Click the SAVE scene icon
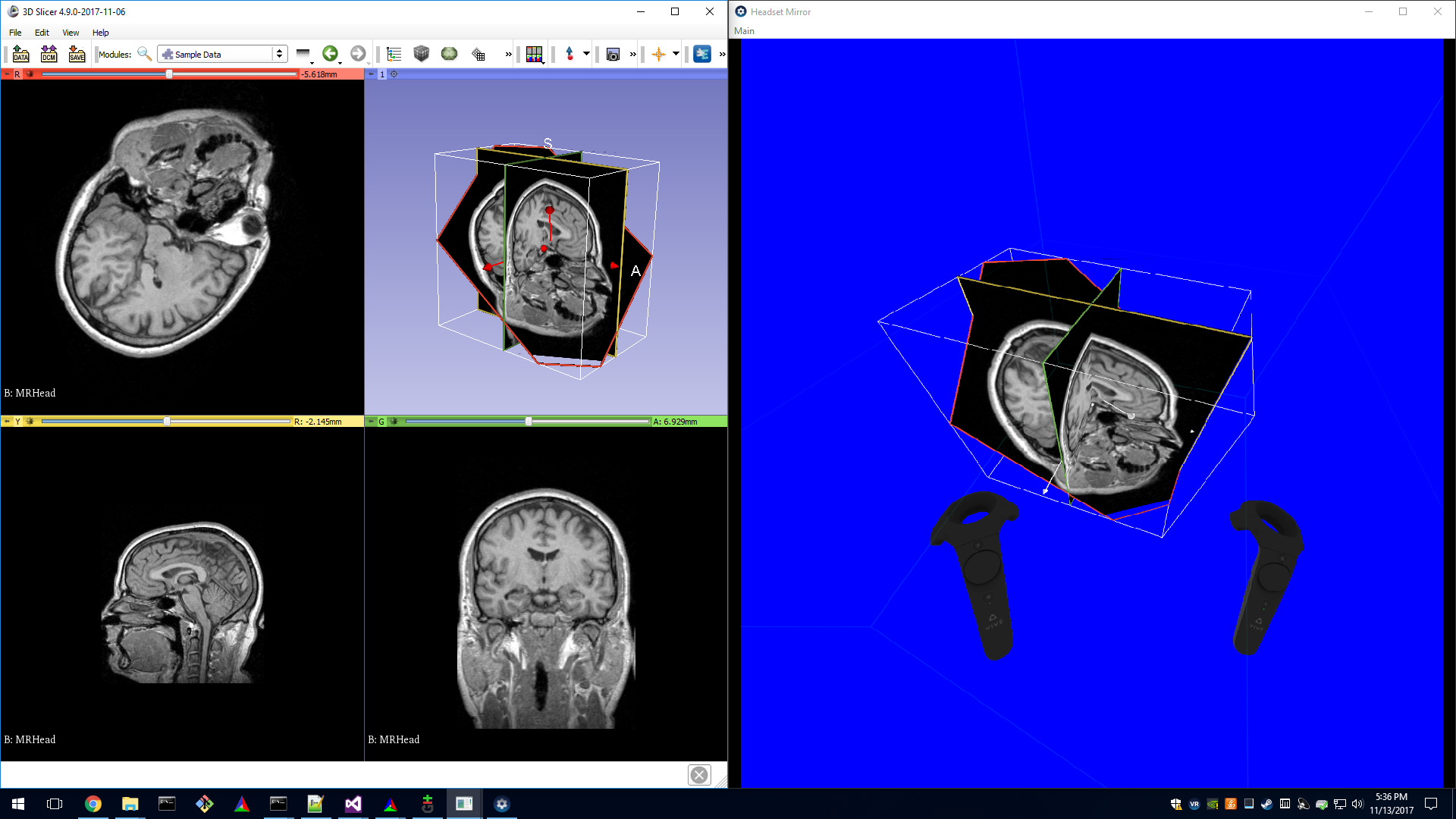1456x819 pixels. [77, 54]
